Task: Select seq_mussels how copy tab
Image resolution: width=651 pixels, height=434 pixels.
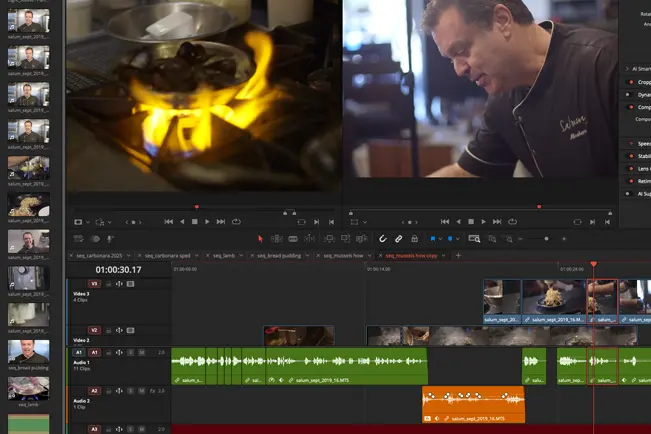Action: click(411, 255)
